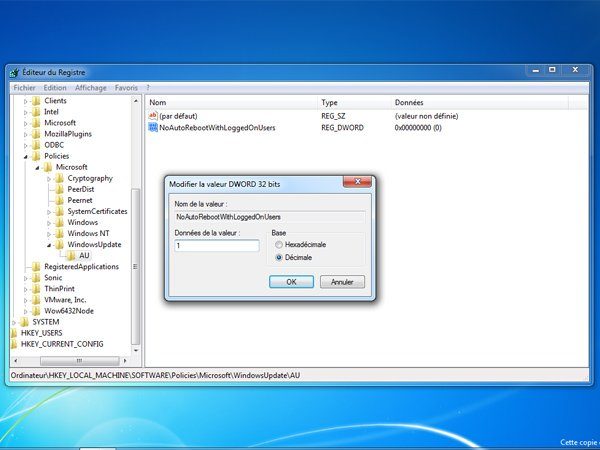Open the Affichage menu
Viewport: 600px width, 450px height.
tap(91, 88)
